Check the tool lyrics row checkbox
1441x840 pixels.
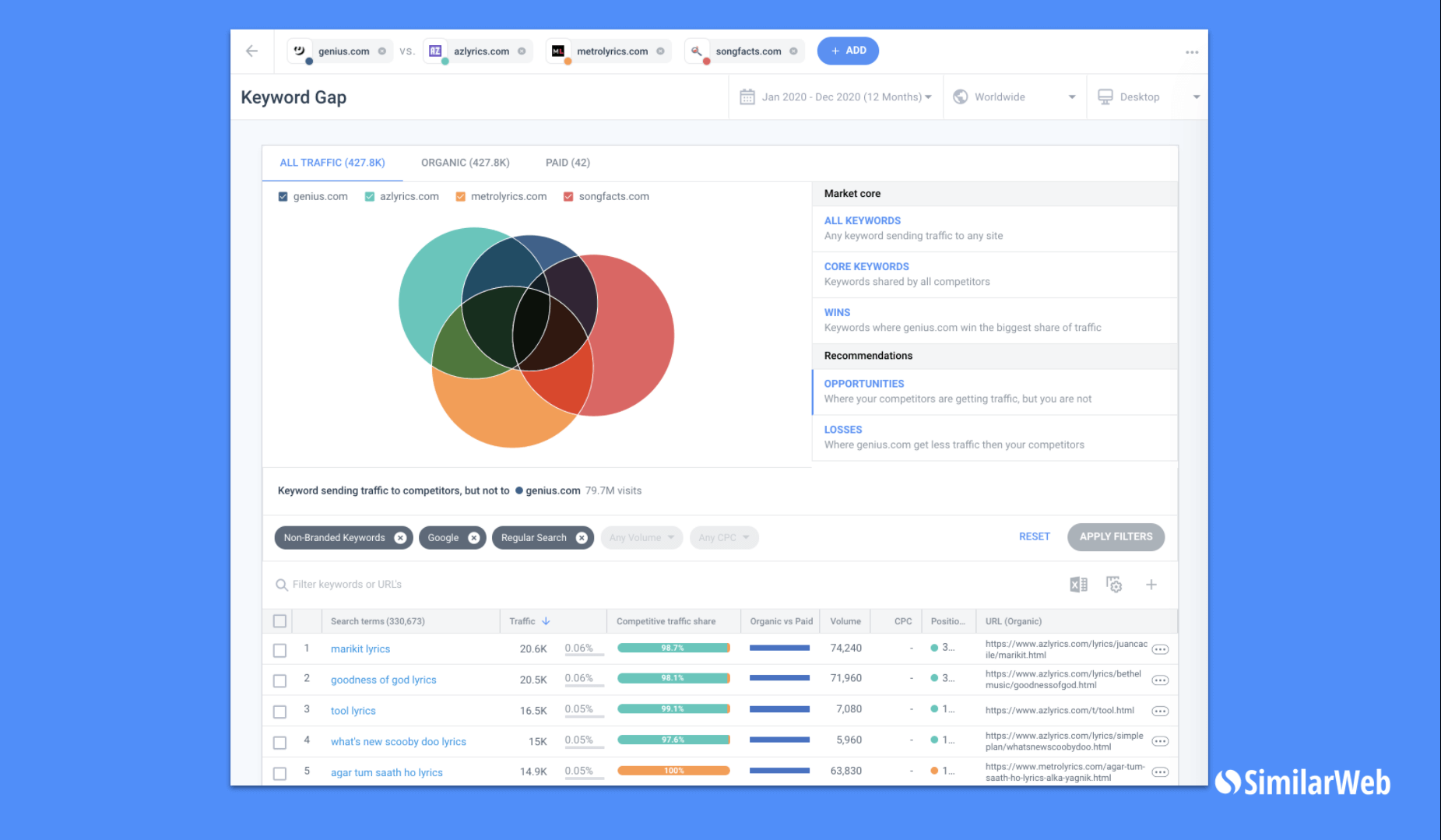tap(280, 712)
